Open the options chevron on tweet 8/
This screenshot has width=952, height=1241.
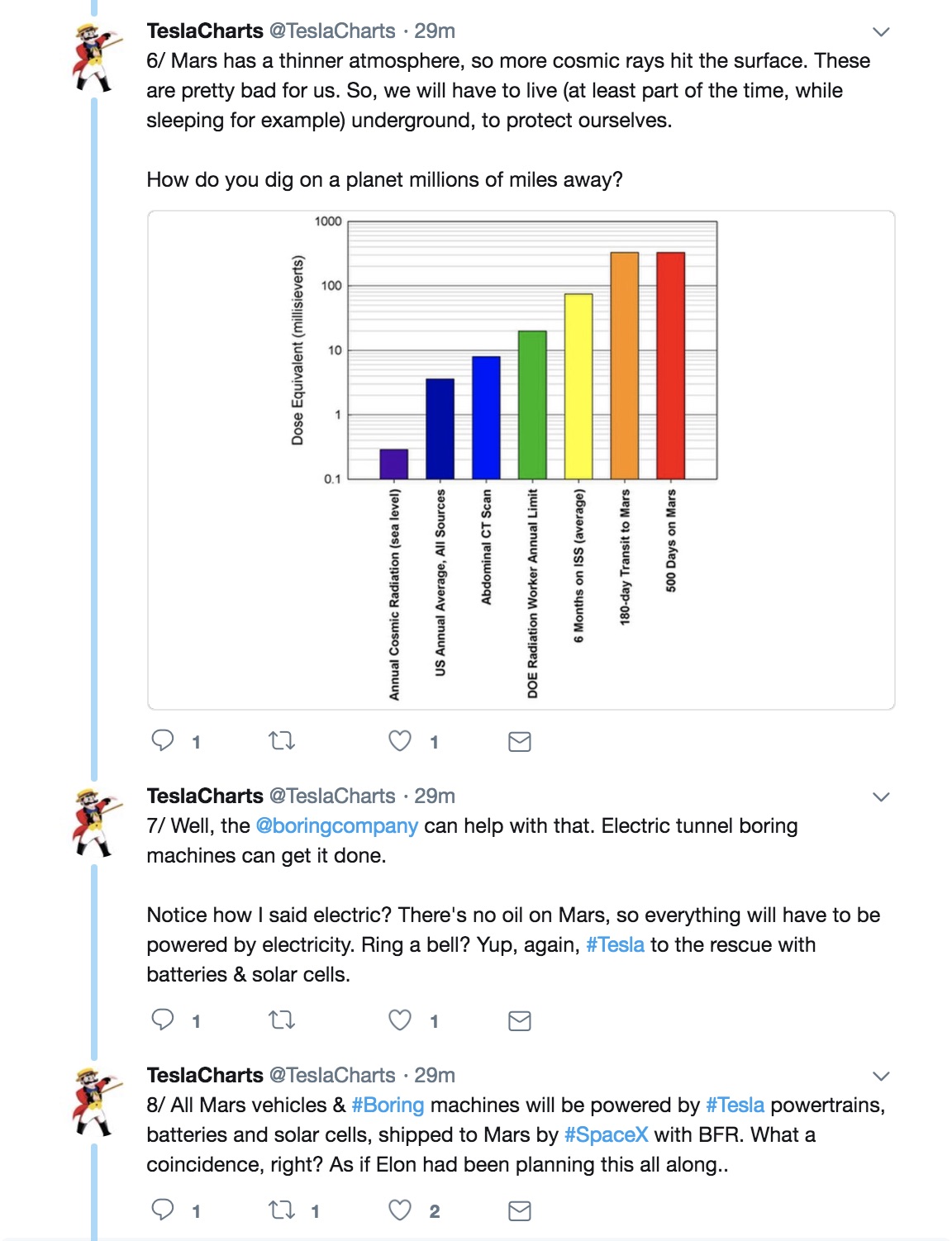click(x=881, y=1077)
